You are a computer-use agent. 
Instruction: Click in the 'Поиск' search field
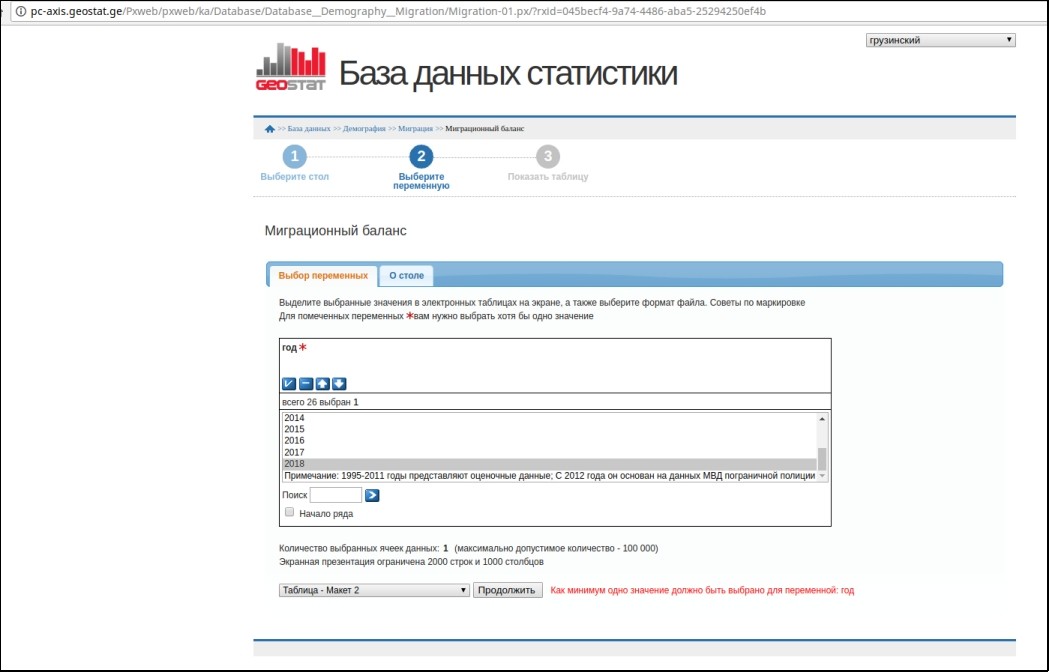coord(336,495)
